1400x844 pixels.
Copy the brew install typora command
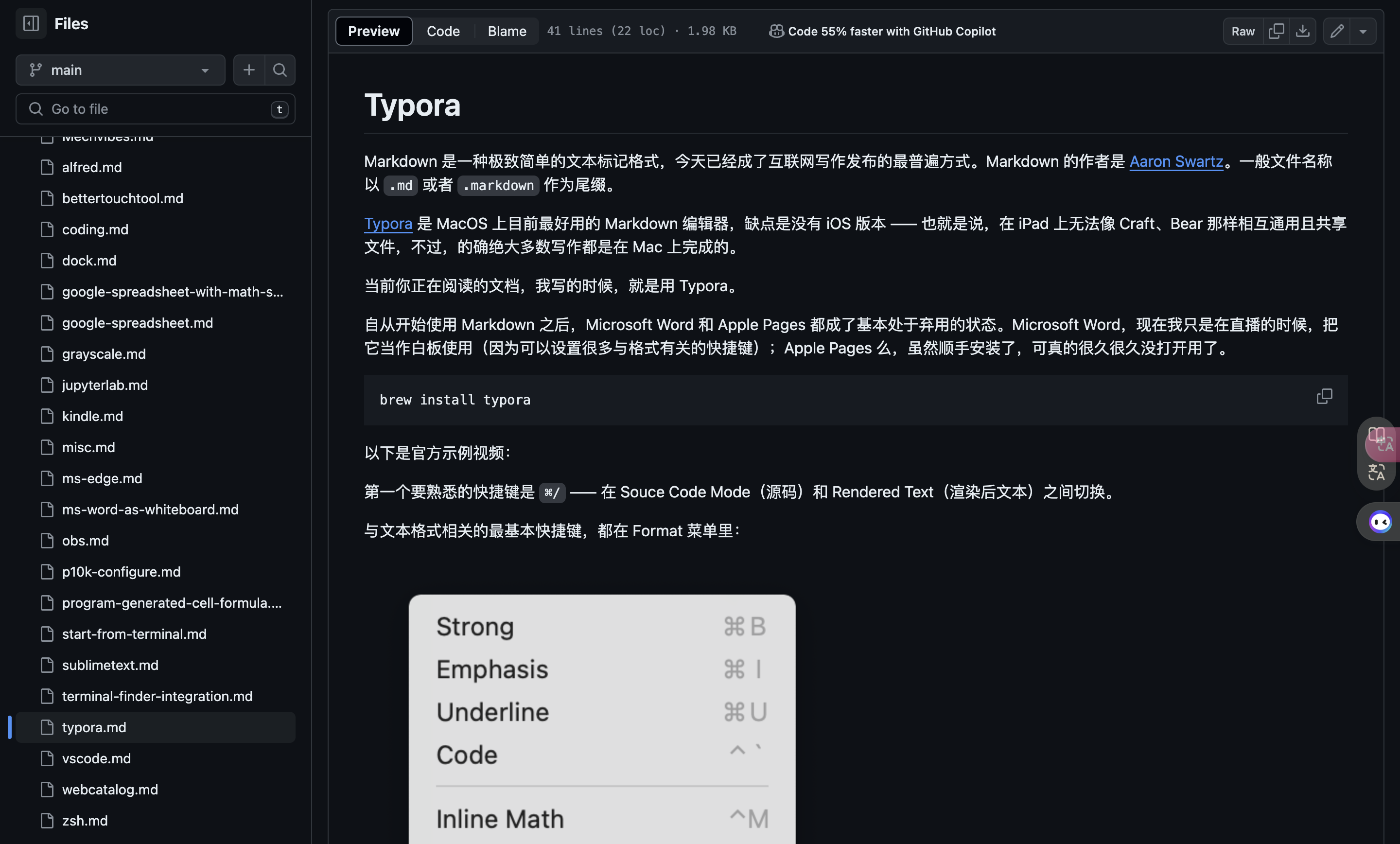tap(1324, 397)
